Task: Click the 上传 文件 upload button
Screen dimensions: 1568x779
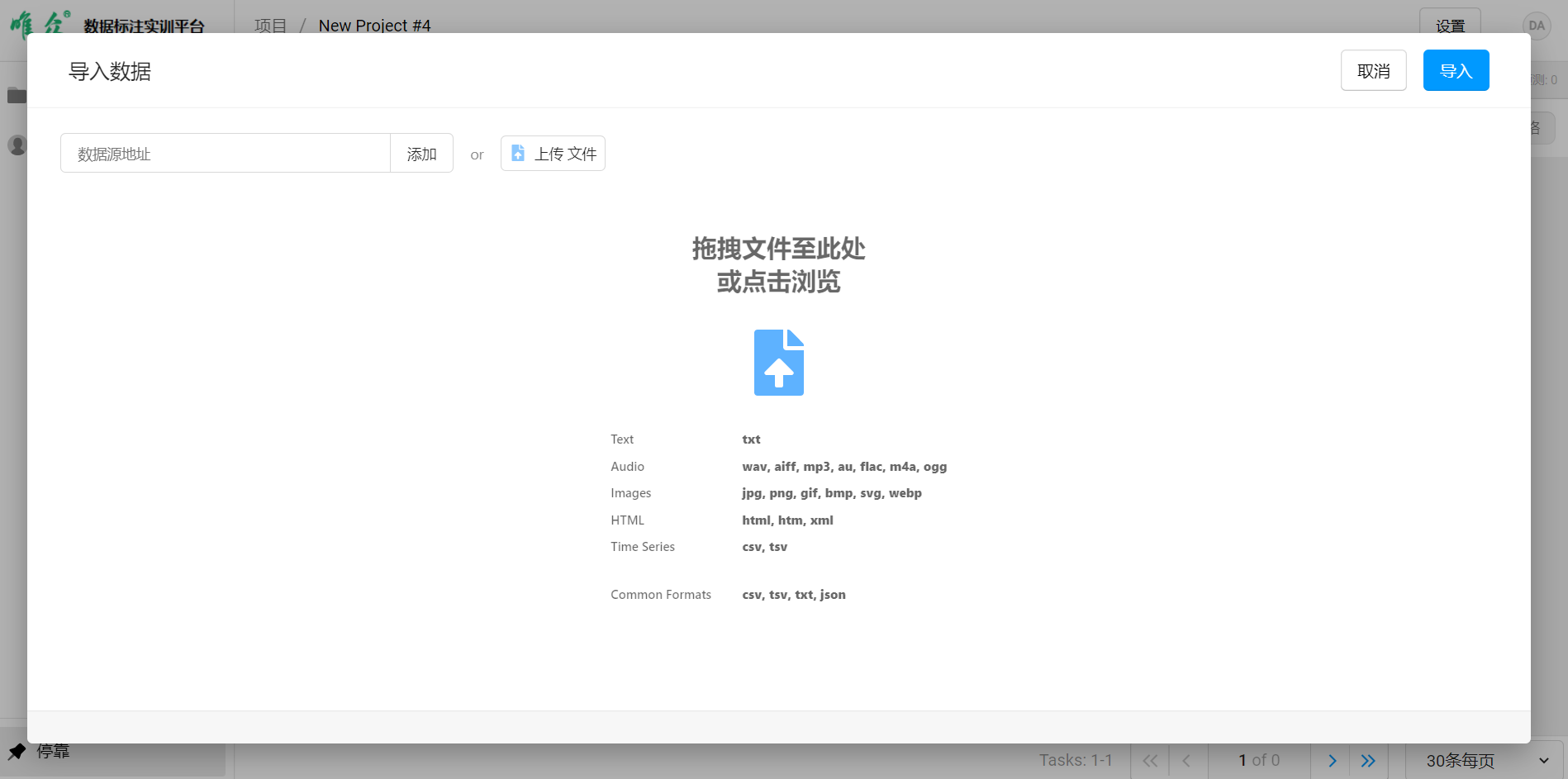Action: click(553, 154)
